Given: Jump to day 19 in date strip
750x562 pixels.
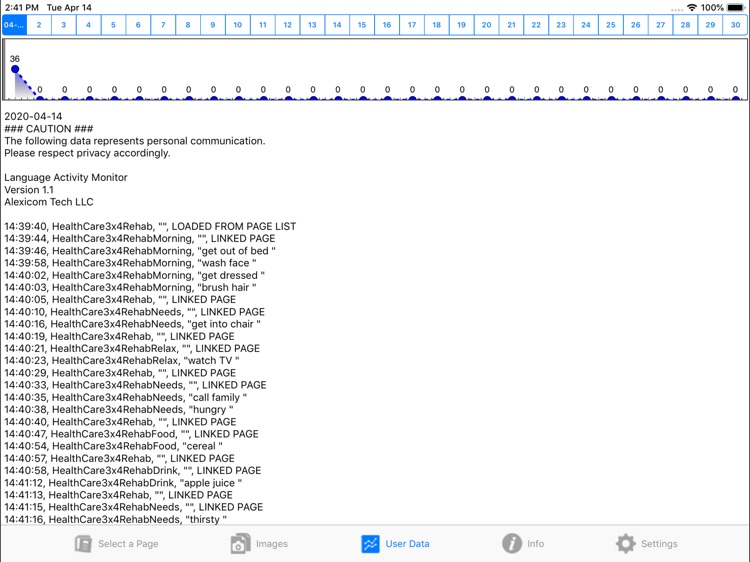Looking at the screenshot, I should [462, 25].
